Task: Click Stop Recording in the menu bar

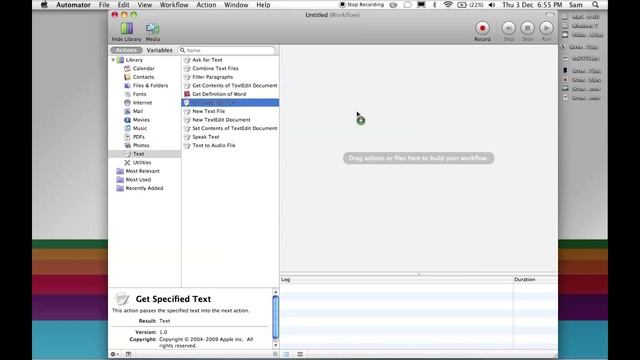Action: point(362,5)
